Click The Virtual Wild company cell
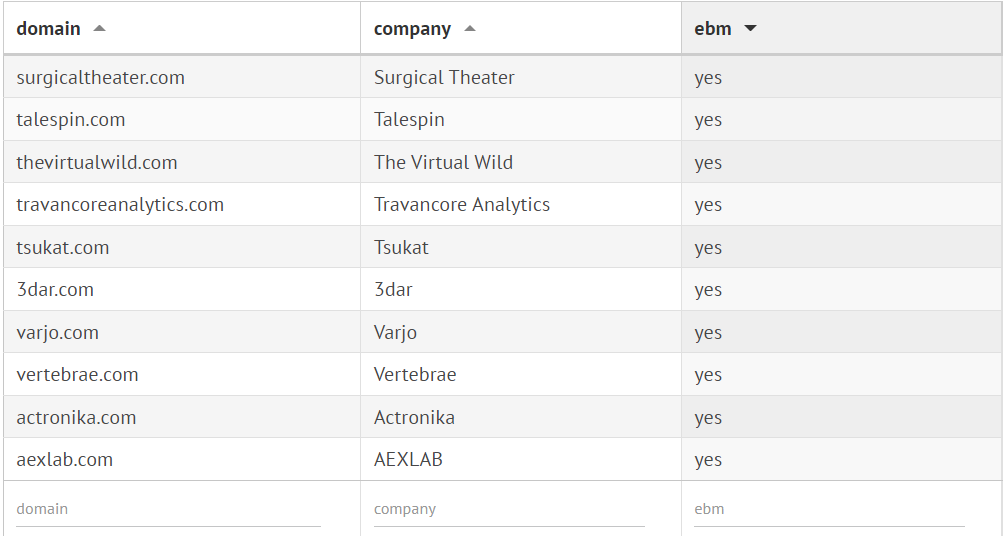This screenshot has width=1006, height=536. click(x=443, y=163)
